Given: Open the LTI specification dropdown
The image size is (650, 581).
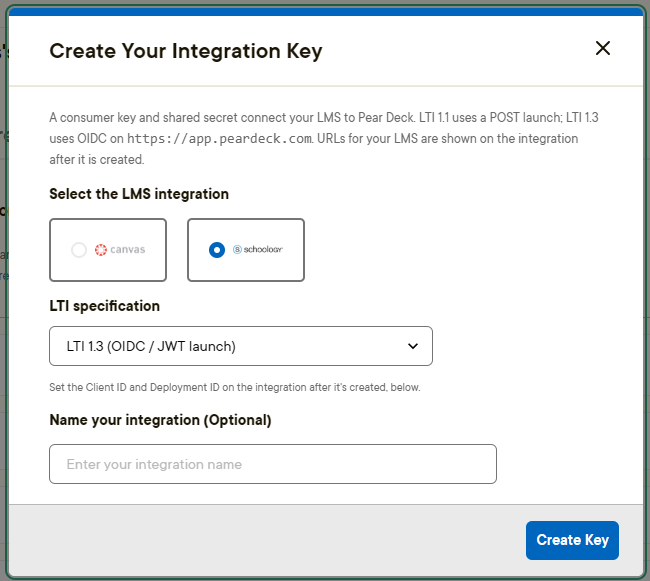Looking at the screenshot, I should (241, 346).
